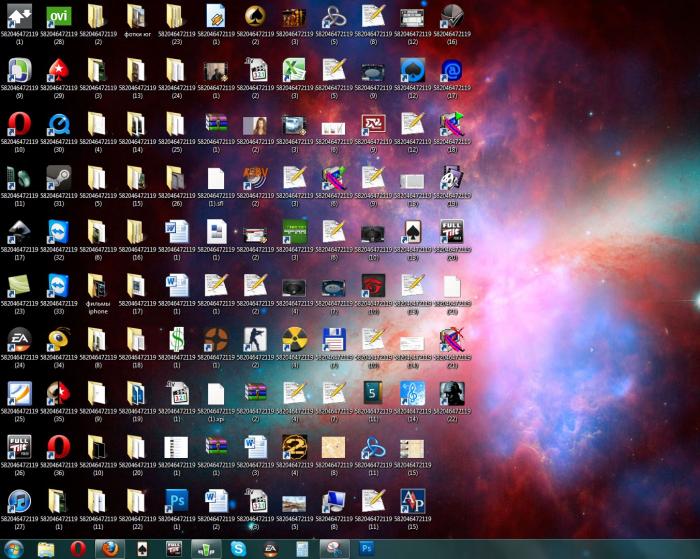Open the dark icon showing number 5
Viewport: 700px width, 559px height.
[x=373, y=393]
